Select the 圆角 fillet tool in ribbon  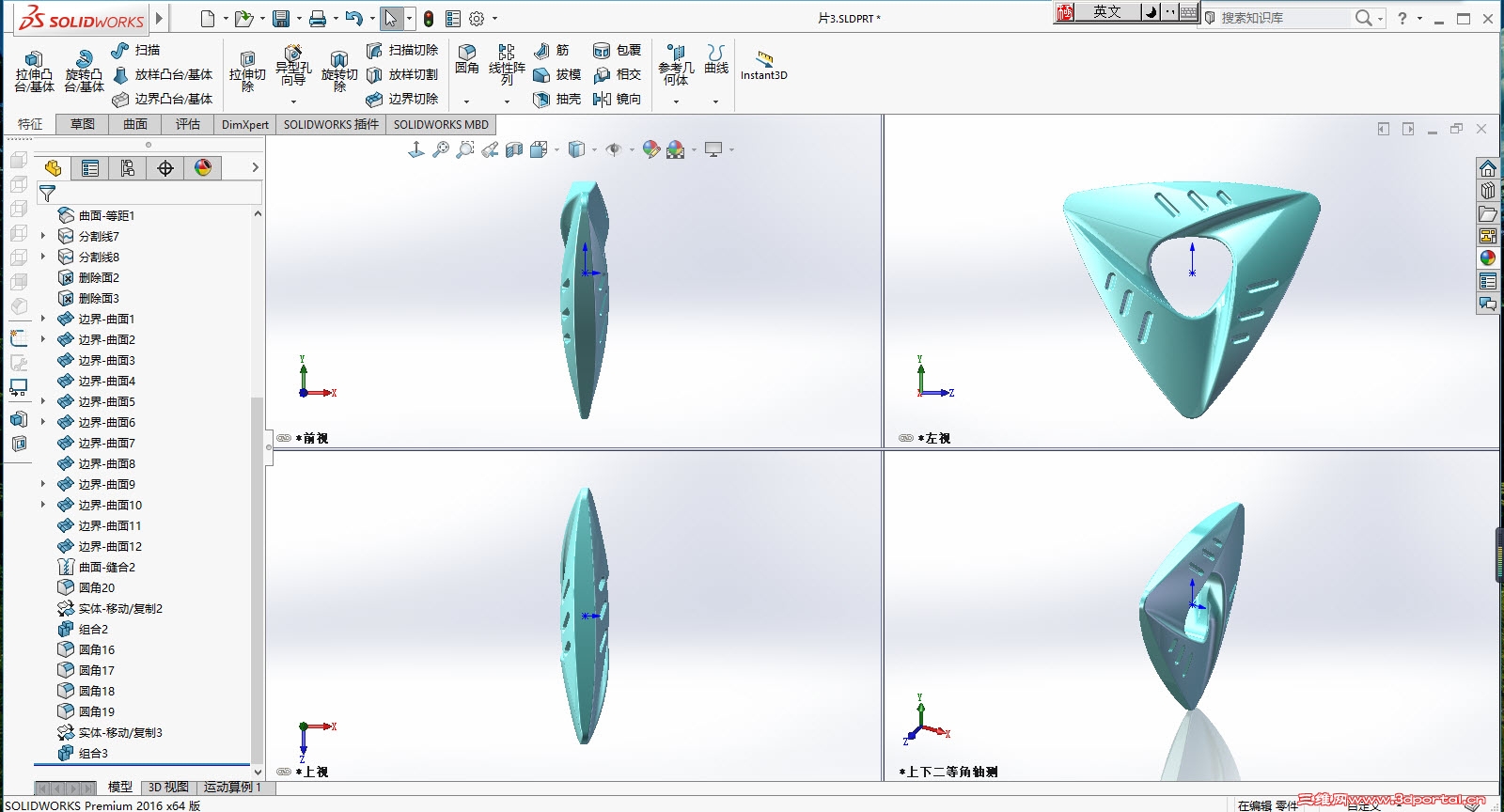coord(467,59)
